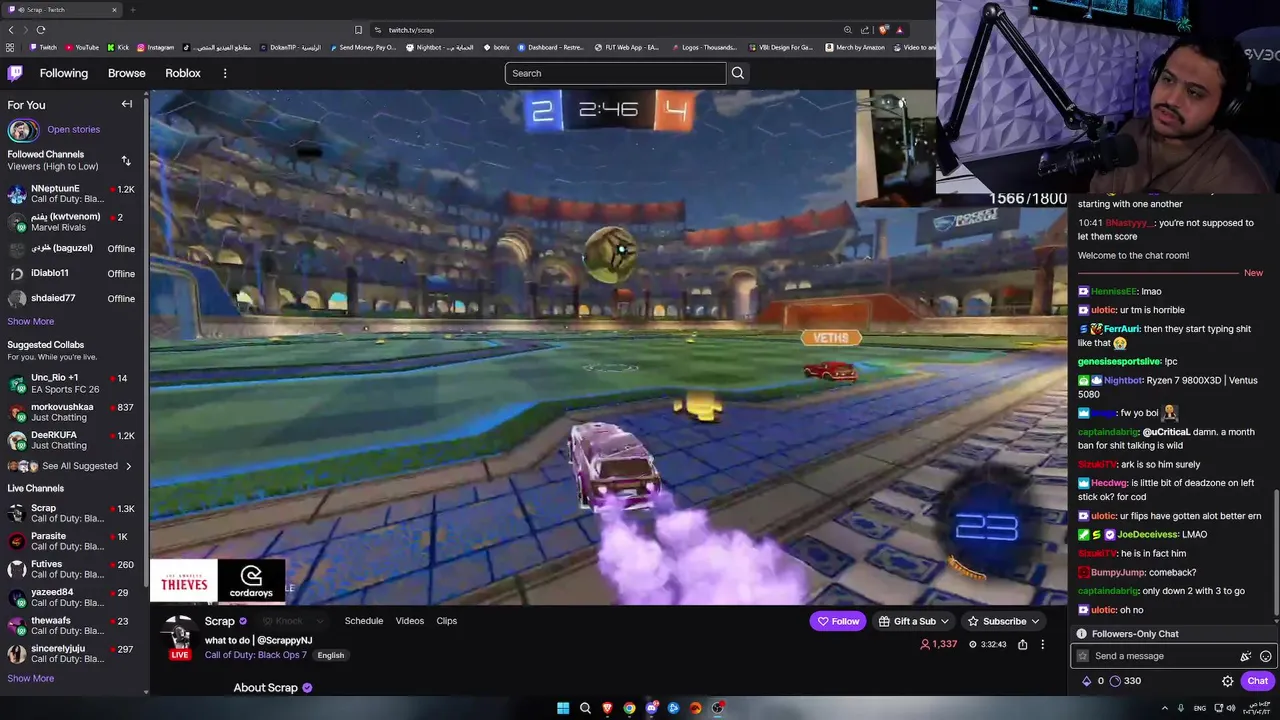Click the channel points balance icon
The width and height of the screenshot is (1280, 720).
pos(1115,681)
